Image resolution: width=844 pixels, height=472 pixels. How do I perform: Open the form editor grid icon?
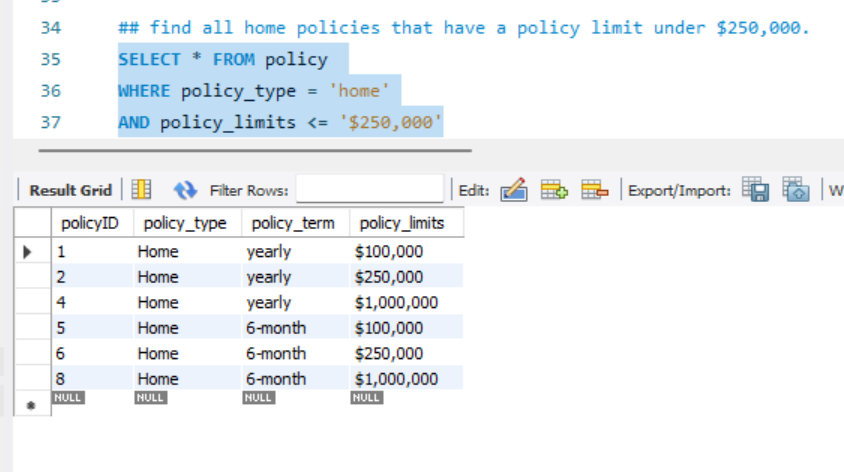tap(141, 189)
